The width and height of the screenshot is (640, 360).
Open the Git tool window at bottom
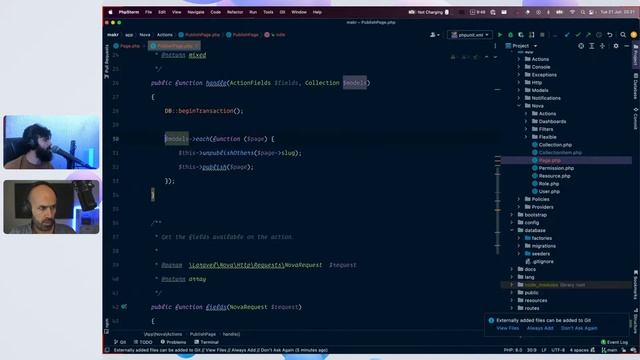[x=120, y=342]
